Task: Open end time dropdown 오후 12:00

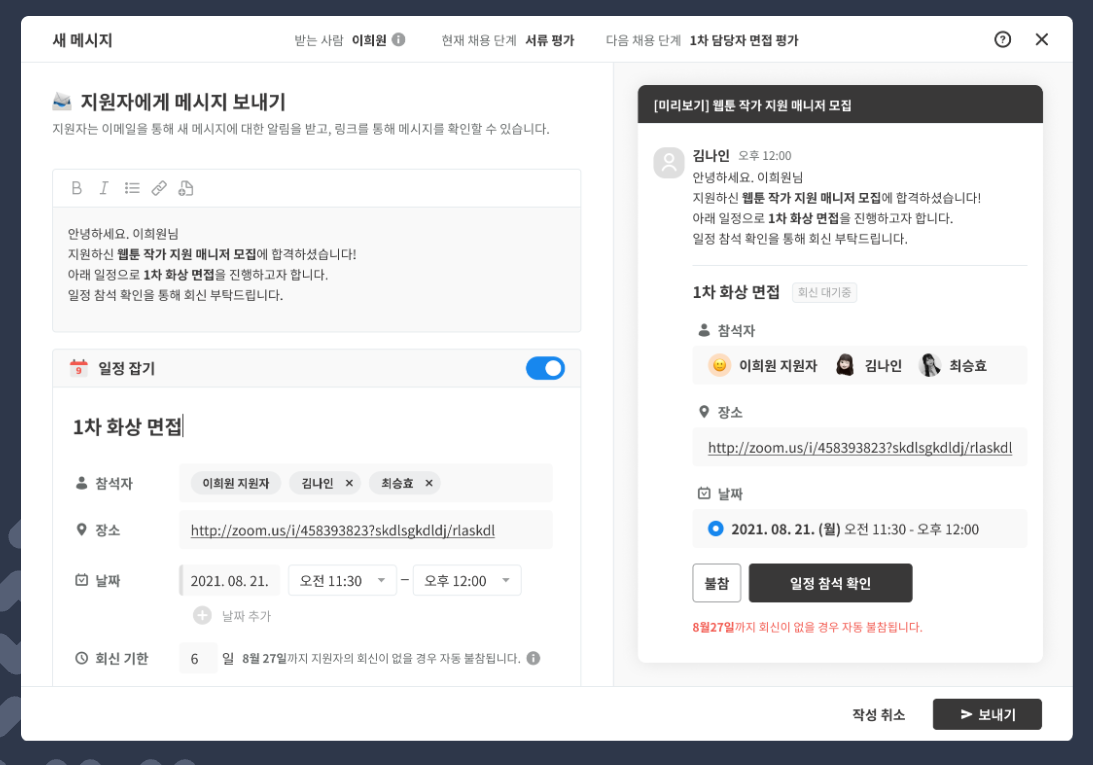Action: coord(467,581)
